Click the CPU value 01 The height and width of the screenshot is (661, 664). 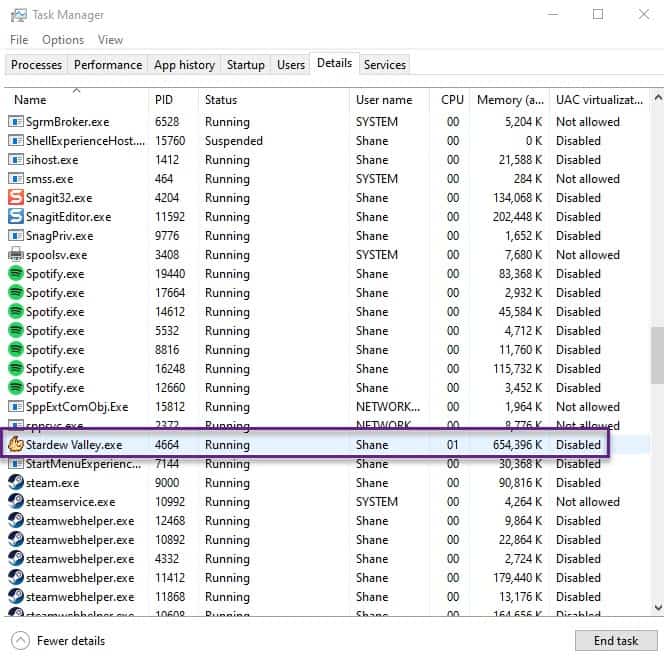(453, 445)
